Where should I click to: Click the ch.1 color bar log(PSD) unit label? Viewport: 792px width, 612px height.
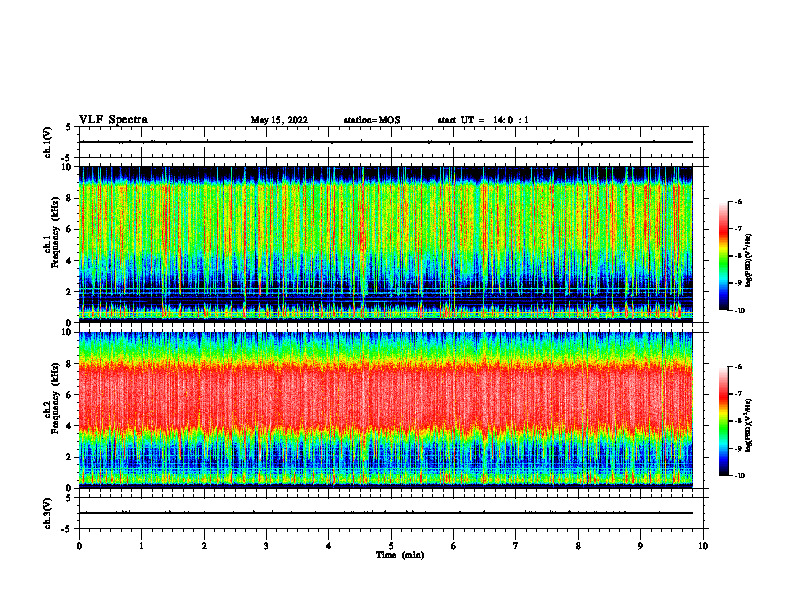tap(749, 260)
